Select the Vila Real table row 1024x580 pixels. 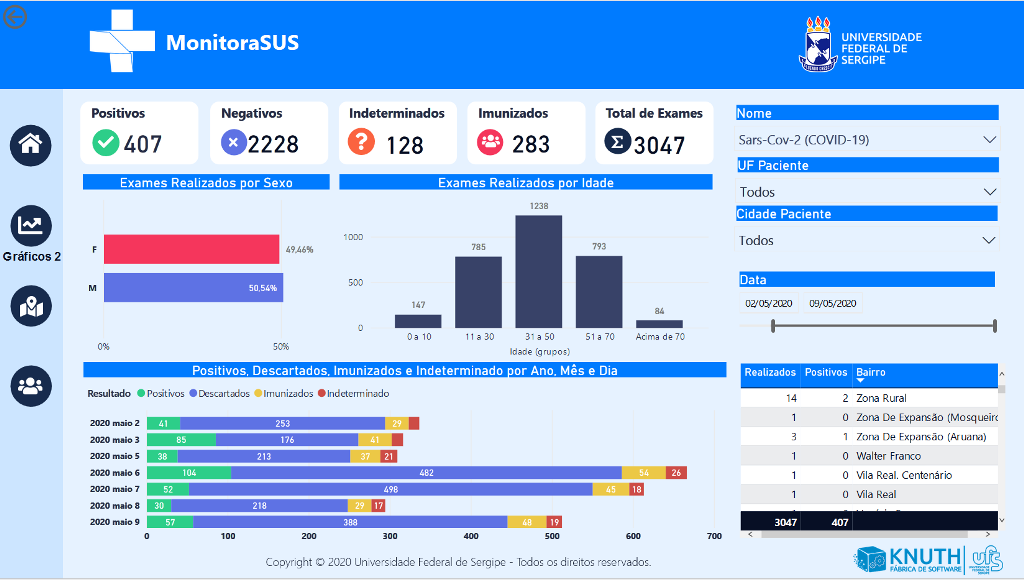click(869, 494)
